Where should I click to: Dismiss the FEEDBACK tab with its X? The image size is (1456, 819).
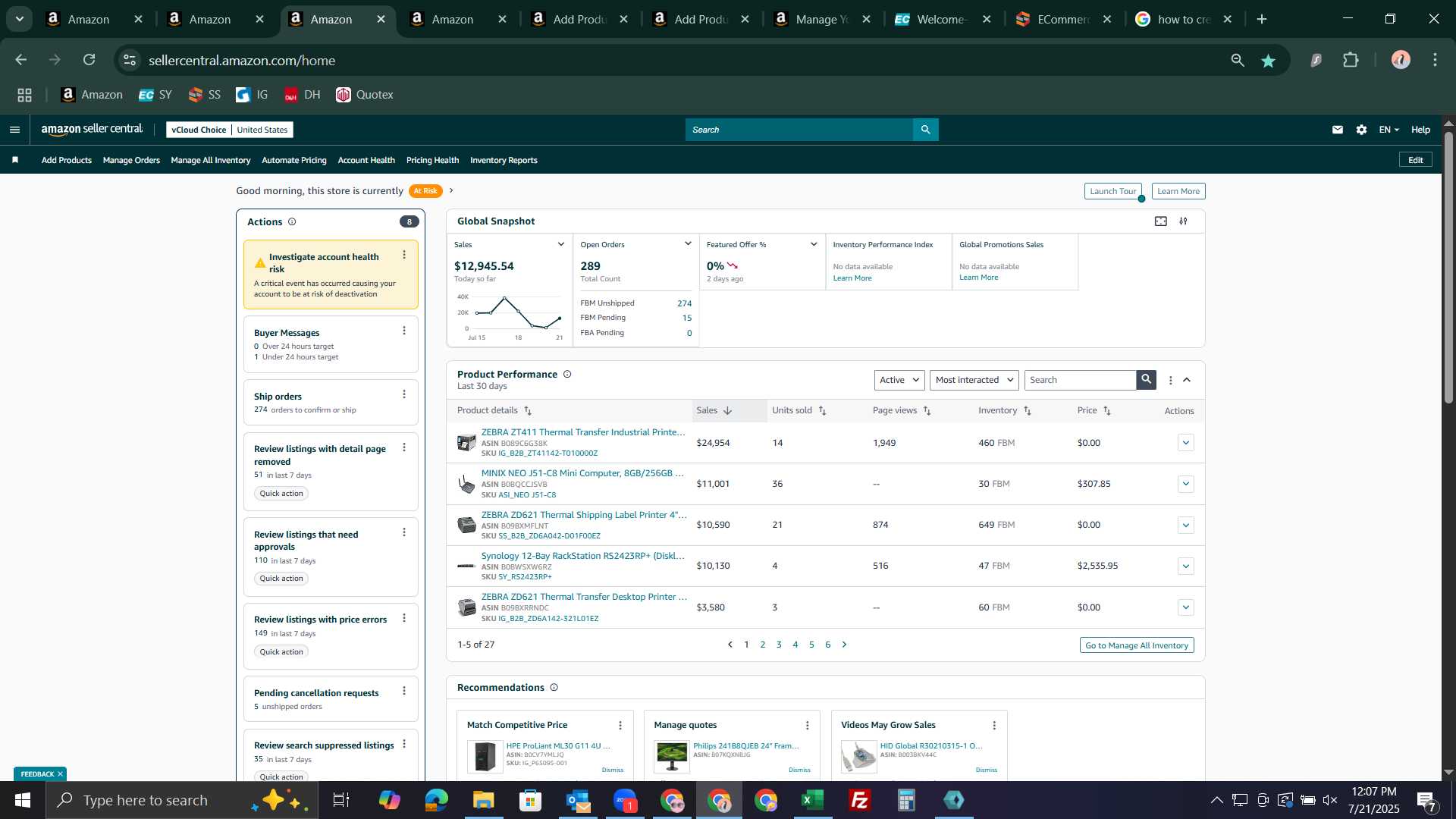pyautogui.click(x=60, y=773)
